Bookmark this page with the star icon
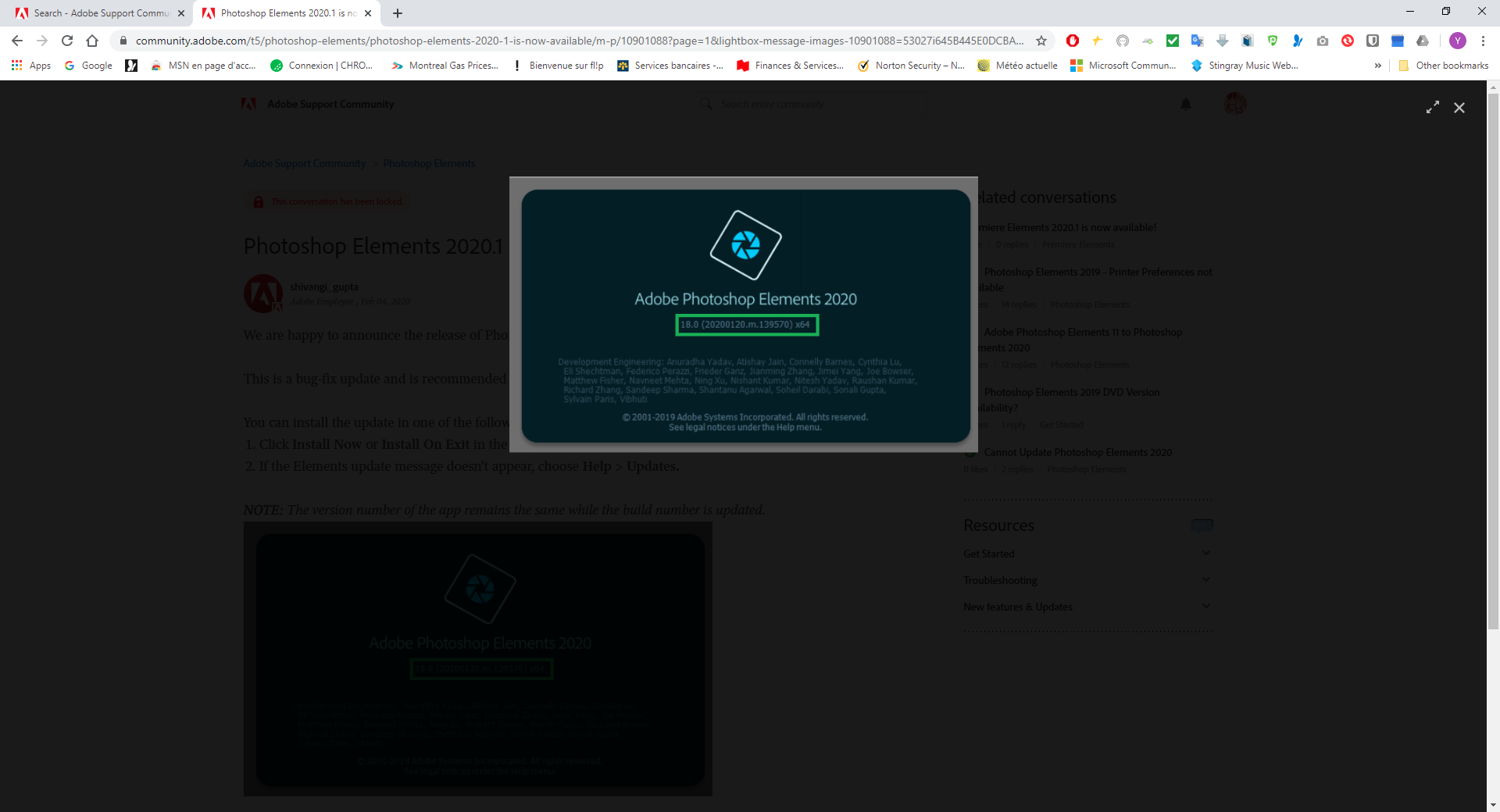1500x812 pixels. point(1041,41)
